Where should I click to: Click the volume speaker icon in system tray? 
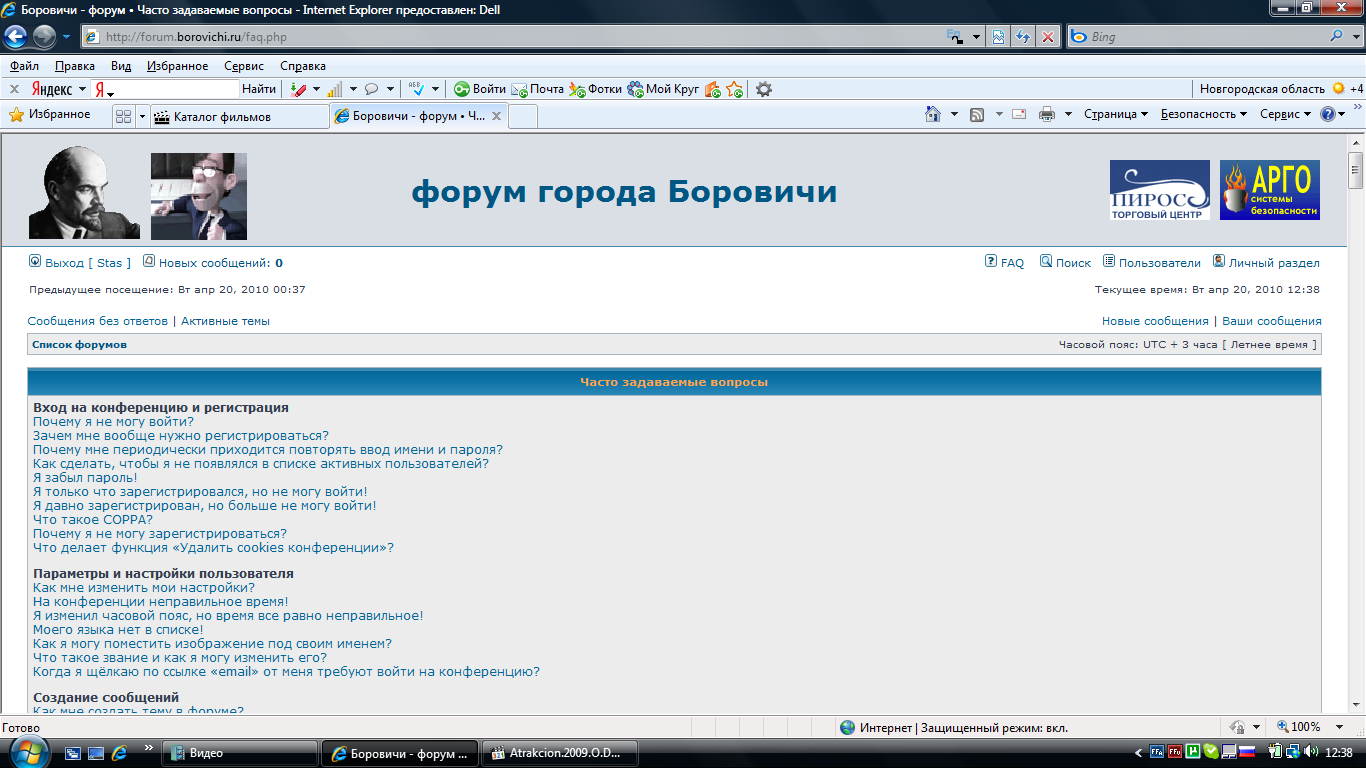click(1311, 752)
